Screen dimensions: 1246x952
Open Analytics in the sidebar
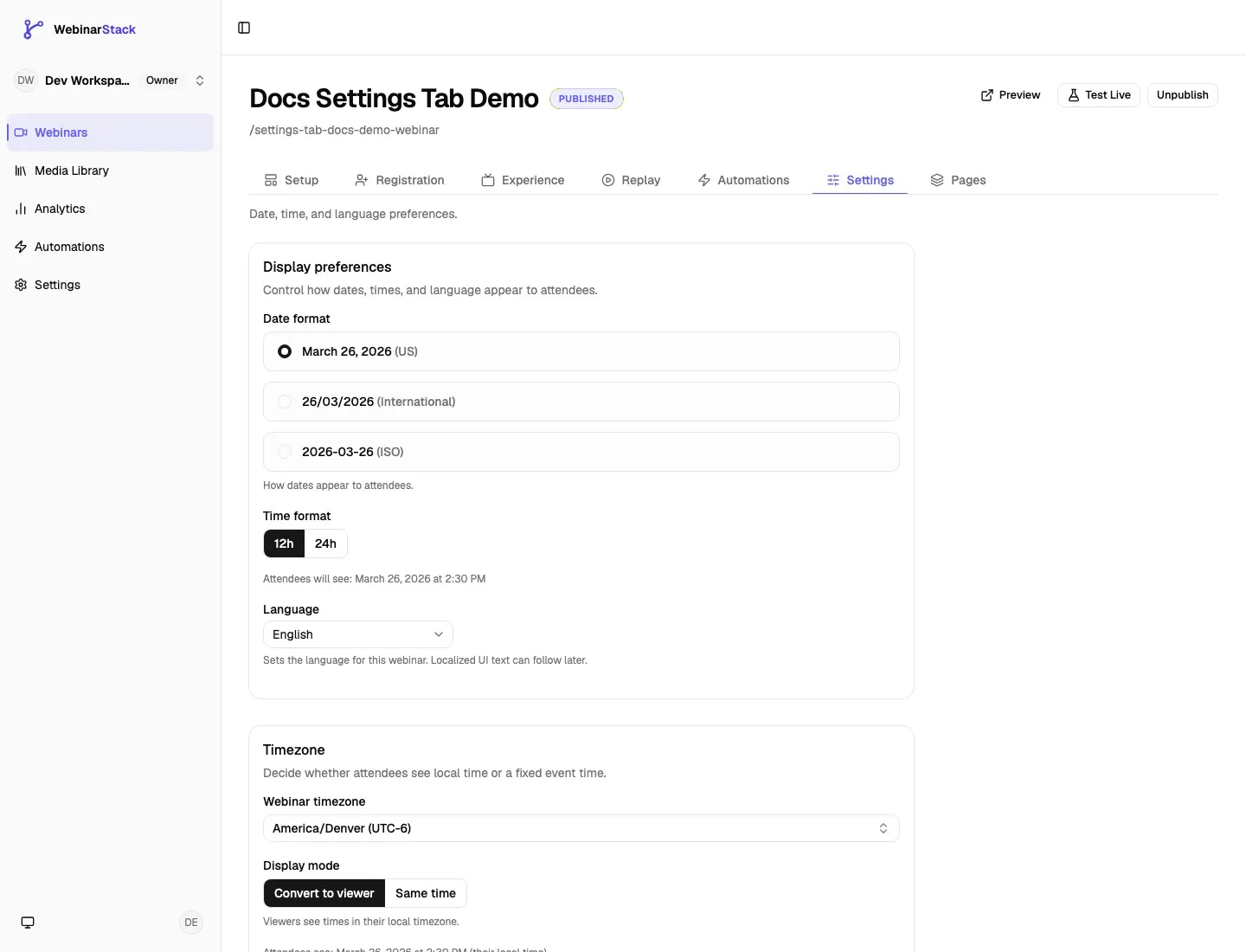110,209
